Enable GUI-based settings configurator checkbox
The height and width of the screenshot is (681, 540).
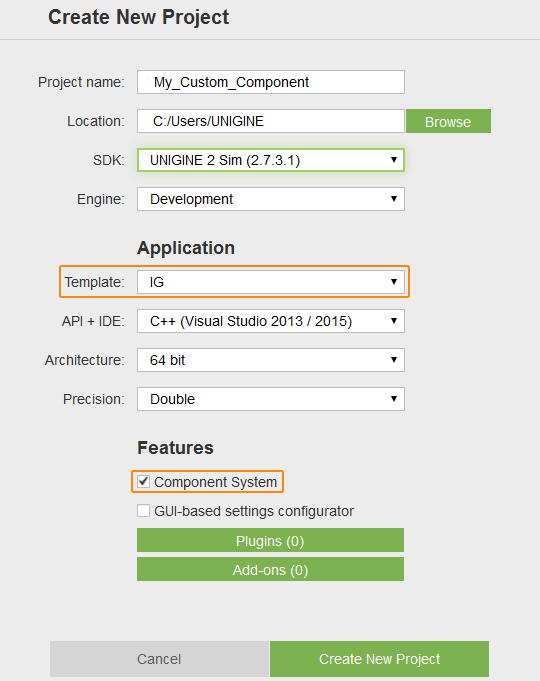click(x=143, y=511)
